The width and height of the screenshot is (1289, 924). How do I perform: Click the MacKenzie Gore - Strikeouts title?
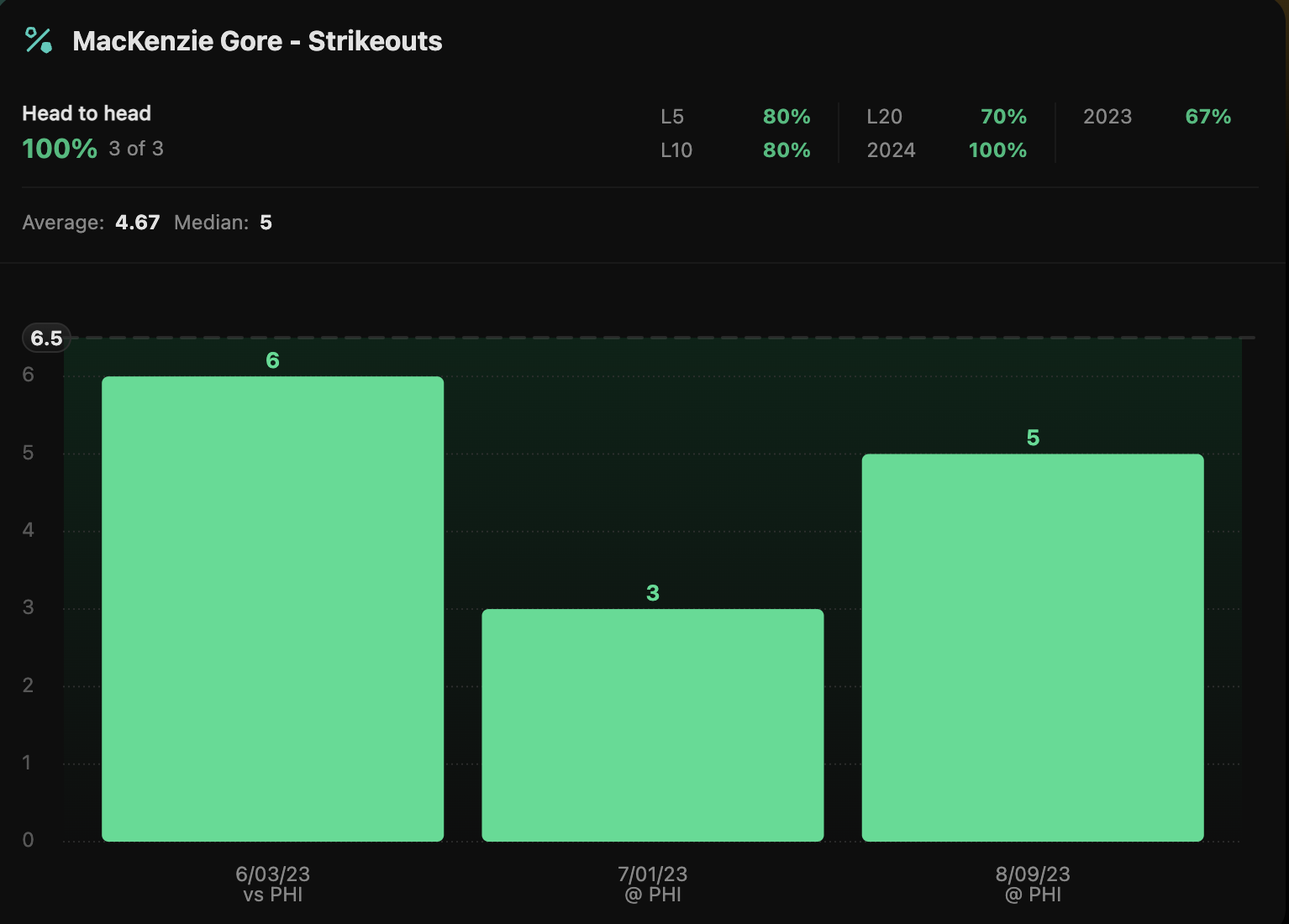pos(257,41)
